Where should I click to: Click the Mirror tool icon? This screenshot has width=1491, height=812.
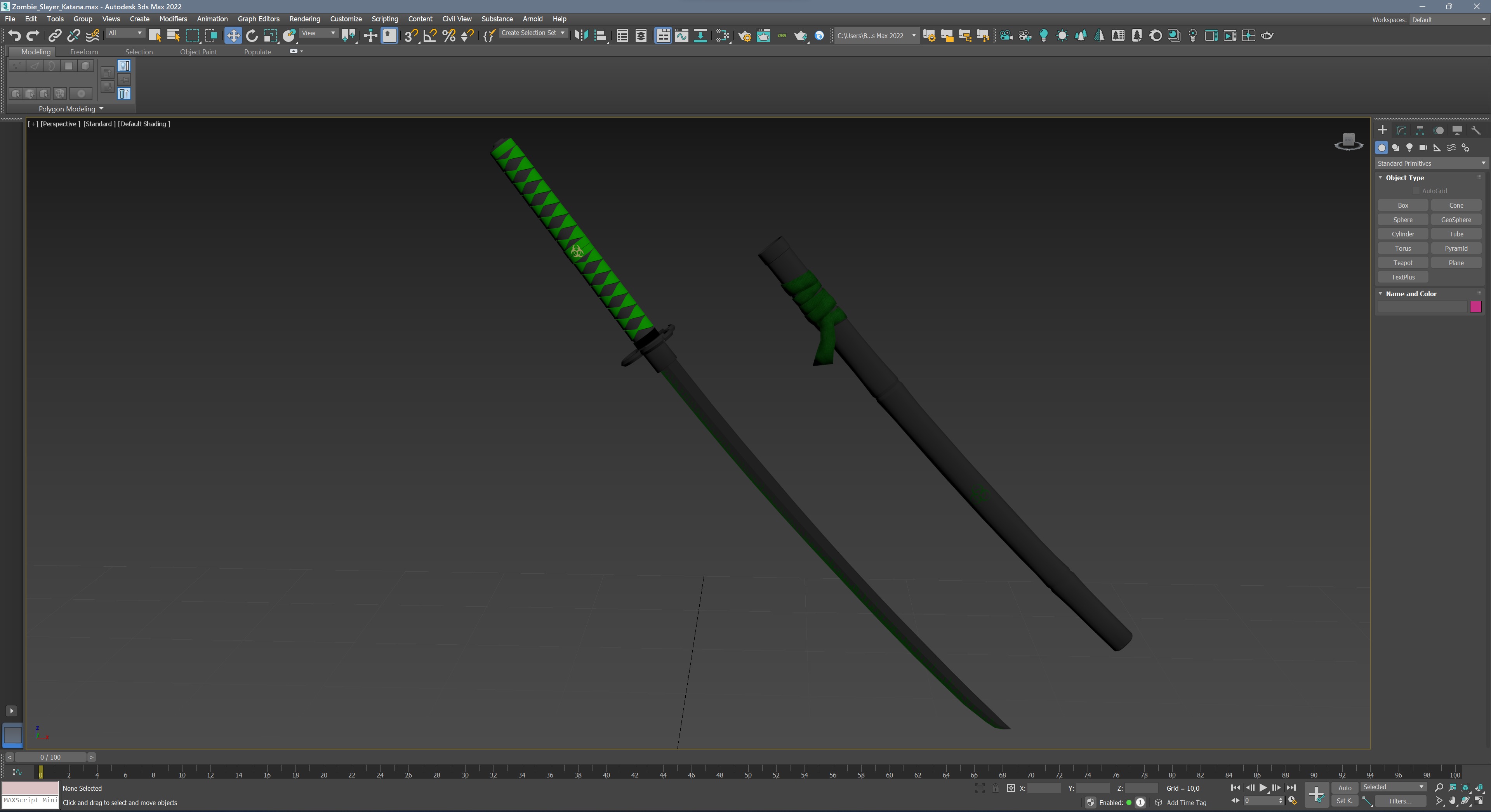click(581, 36)
